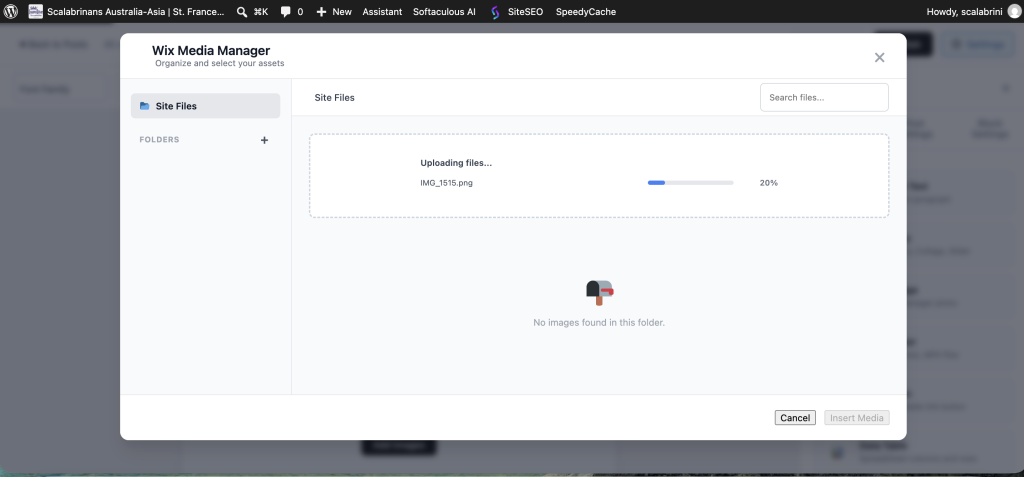The image size is (1024, 477).
Task: Close the Wix Media Manager dialog
Action: click(880, 58)
